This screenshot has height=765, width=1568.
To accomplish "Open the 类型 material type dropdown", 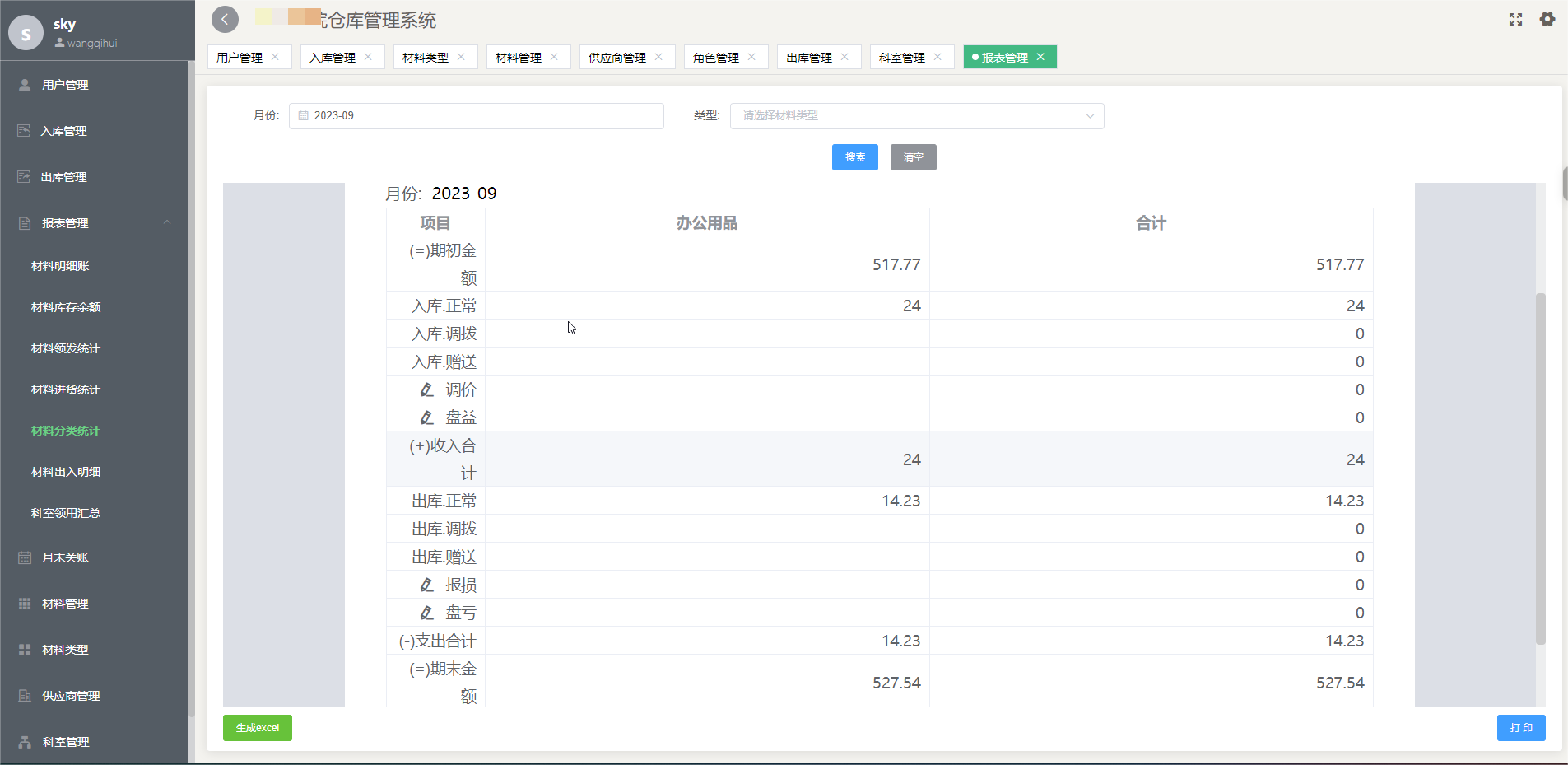I will [917, 116].
